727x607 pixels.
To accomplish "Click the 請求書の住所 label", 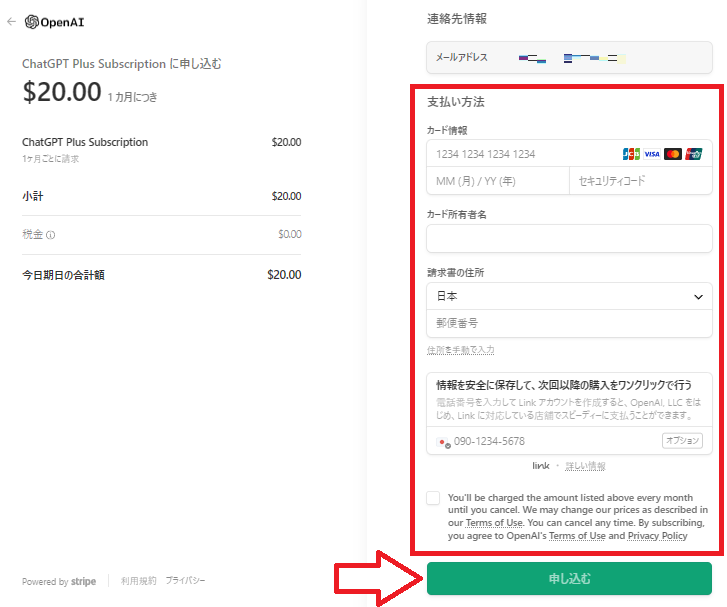I will click(x=455, y=273).
